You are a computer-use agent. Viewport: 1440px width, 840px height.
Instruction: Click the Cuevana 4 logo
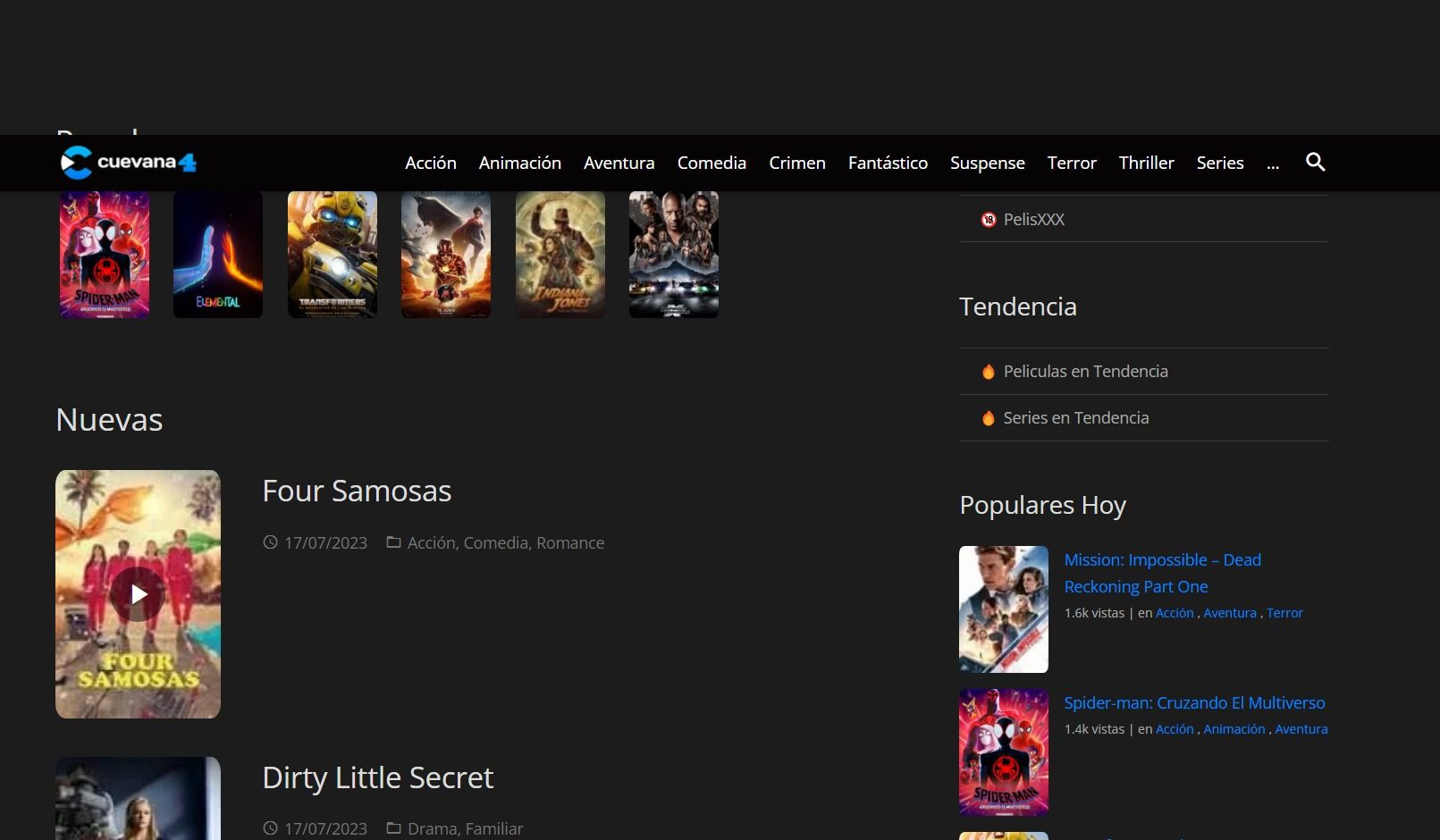(129, 163)
